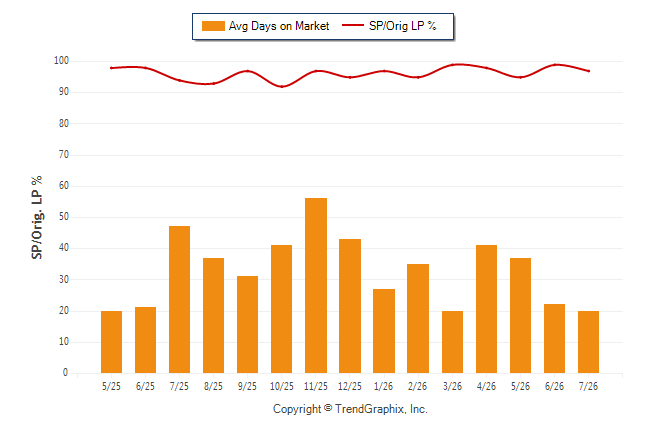Click the 10/25 x-axis label
This screenshot has width=646, height=434.
click(282, 386)
